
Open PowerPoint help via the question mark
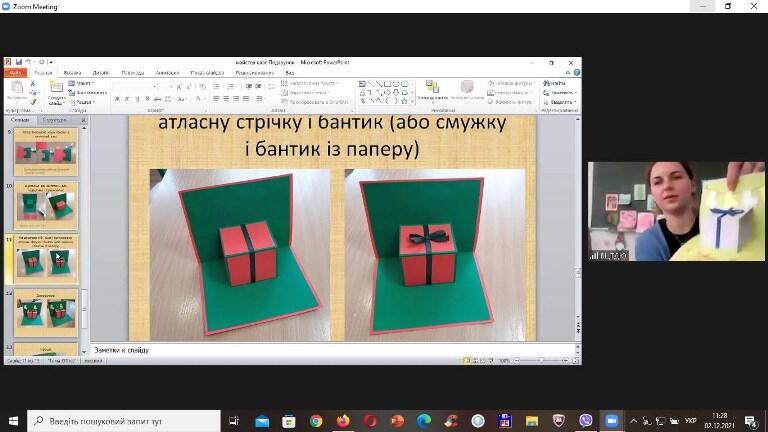577,72
